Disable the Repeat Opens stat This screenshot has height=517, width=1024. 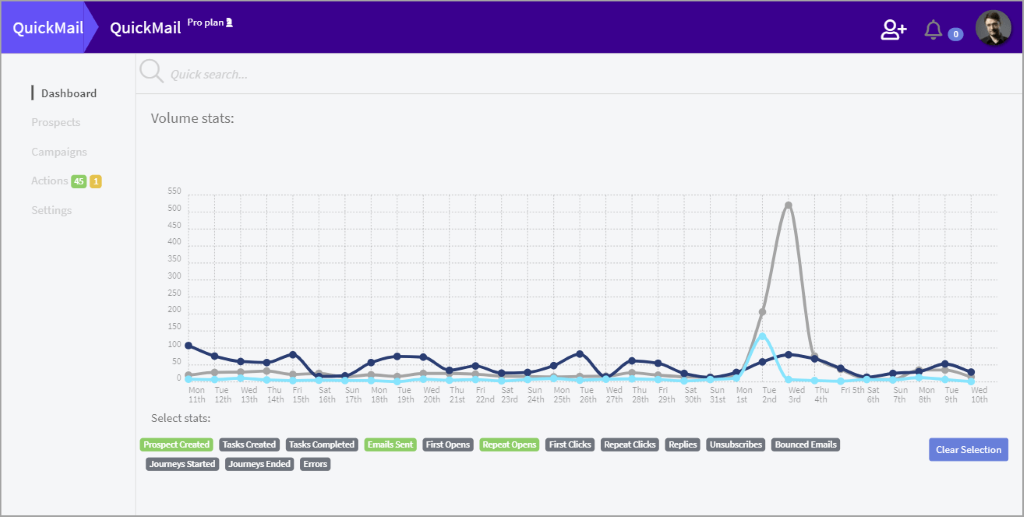coord(509,445)
